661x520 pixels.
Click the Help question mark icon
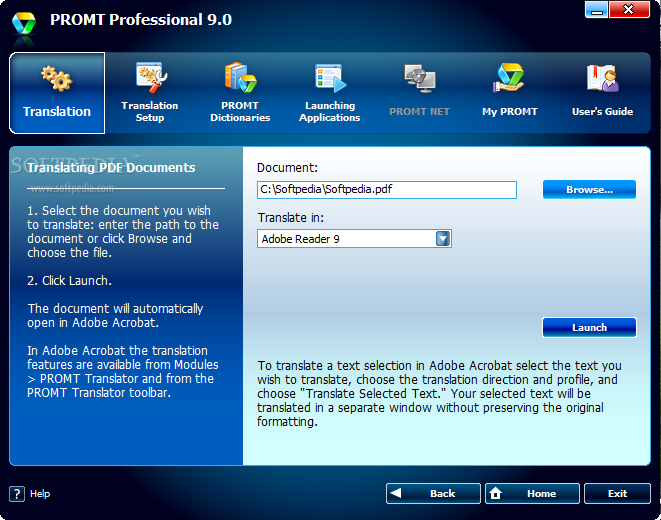pyautogui.click(x=17, y=494)
